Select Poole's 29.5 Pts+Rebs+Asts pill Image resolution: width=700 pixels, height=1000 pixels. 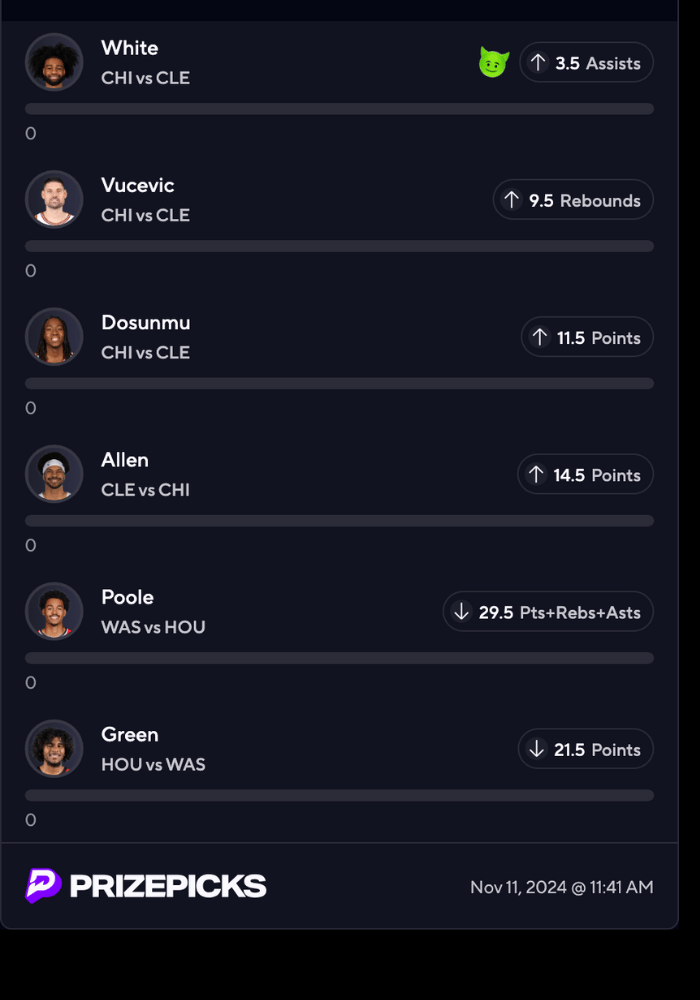(548, 612)
